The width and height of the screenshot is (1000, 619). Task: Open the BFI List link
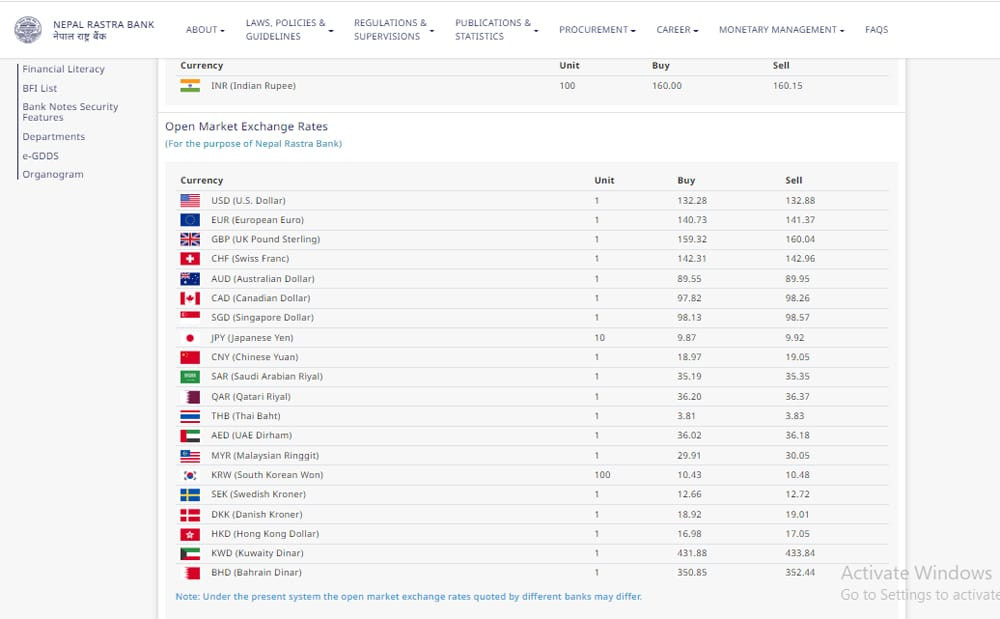pyautogui.click(x=40, y=89)
